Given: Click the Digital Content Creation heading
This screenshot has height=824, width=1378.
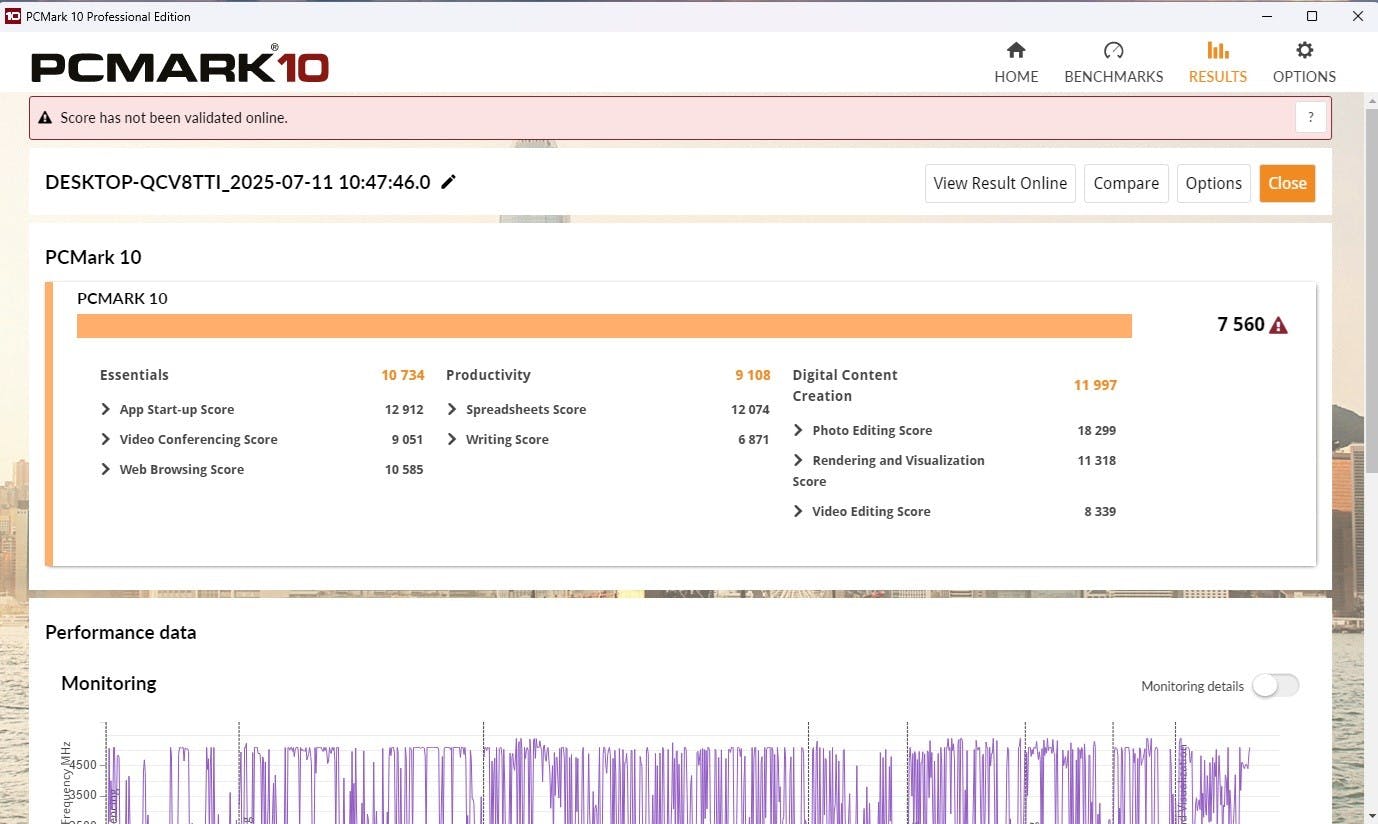Looking at the screenshot, I should (x=845, y=385).
